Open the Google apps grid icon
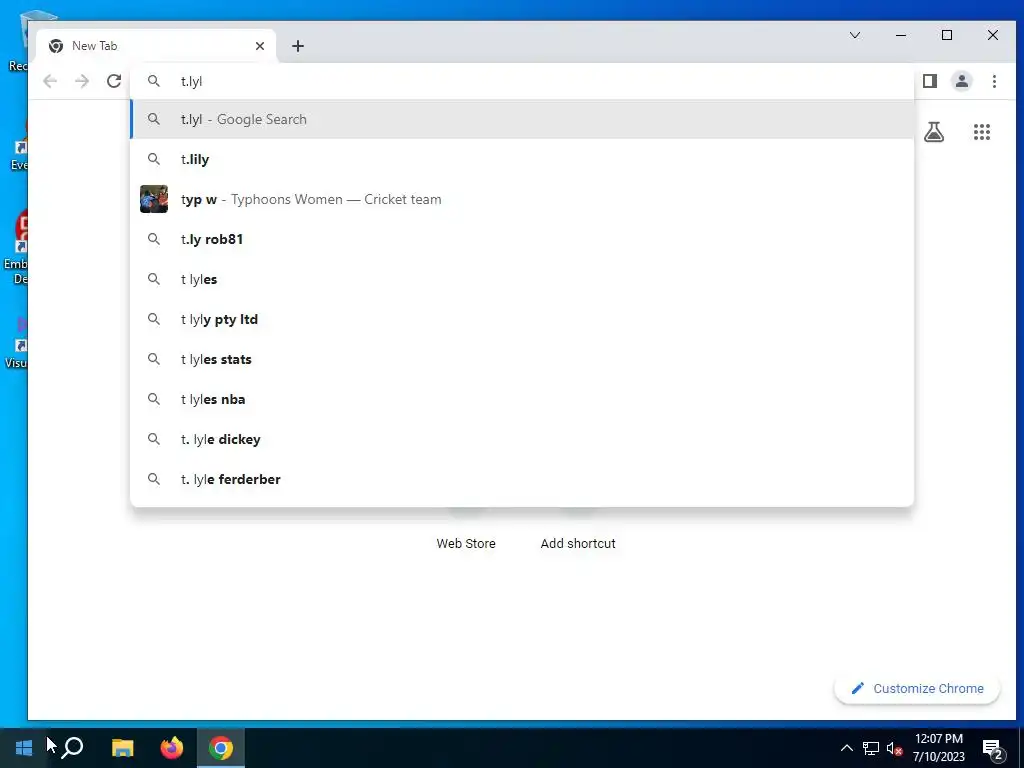Viewport: 1024px width, 768px height. 982,133
